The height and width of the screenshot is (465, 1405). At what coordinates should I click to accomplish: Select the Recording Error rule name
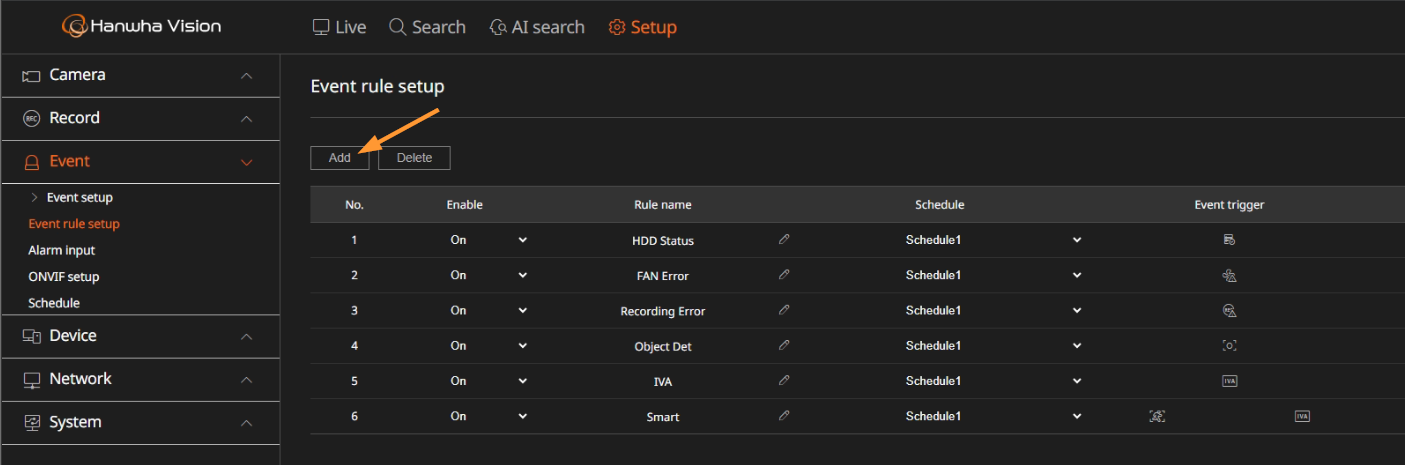pos(663,311)
